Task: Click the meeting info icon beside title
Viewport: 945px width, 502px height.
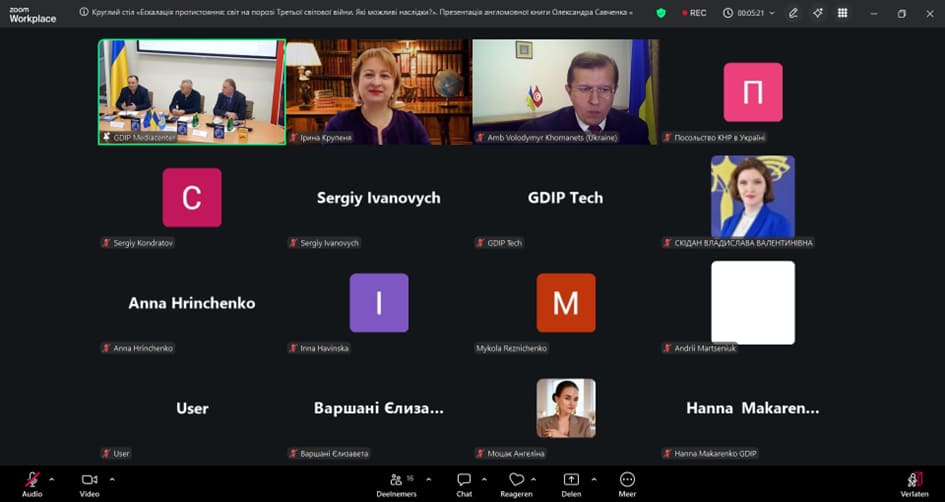Action: click(84, 13)
